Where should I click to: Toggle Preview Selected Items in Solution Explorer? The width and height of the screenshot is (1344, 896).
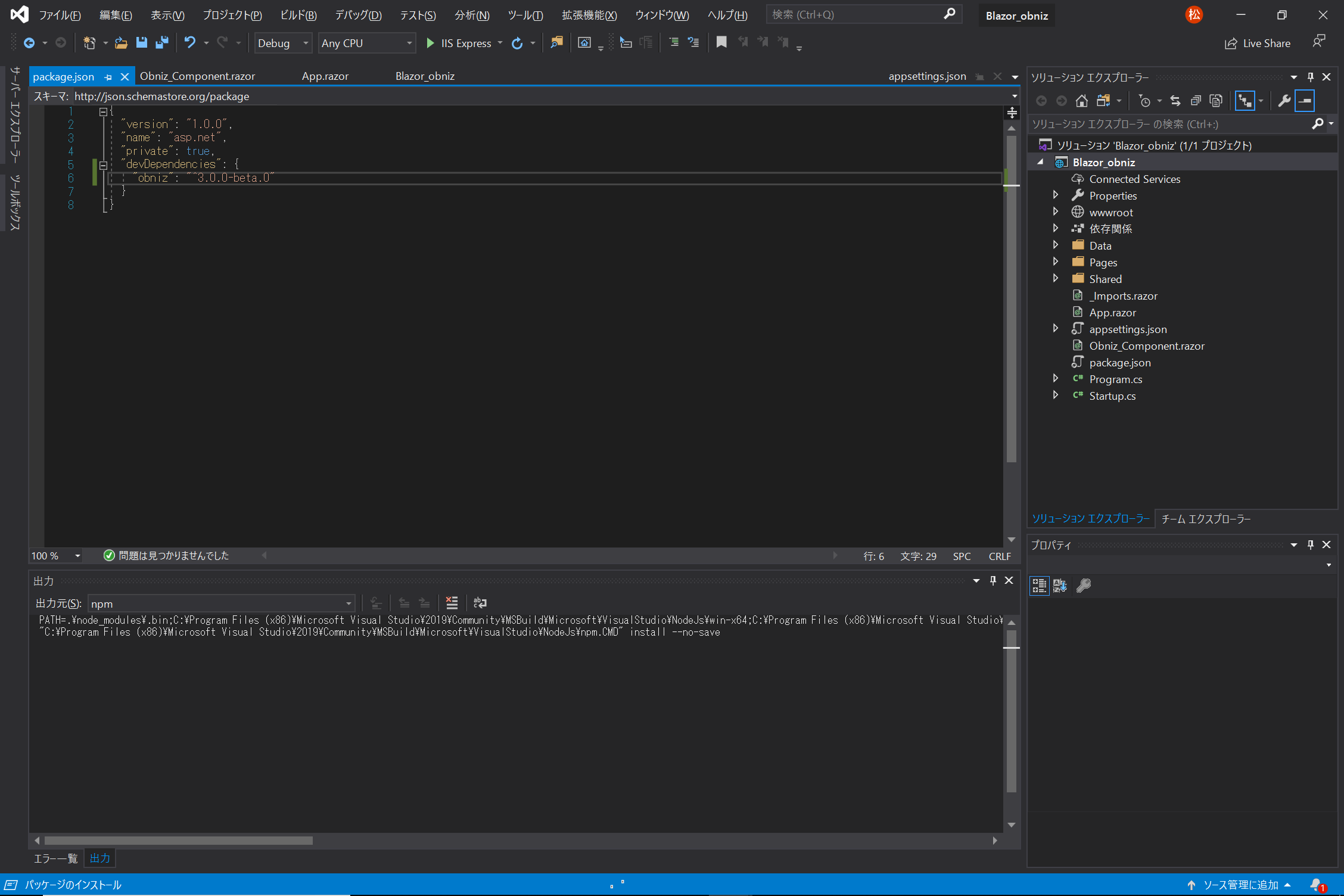tap(1304, 101)
